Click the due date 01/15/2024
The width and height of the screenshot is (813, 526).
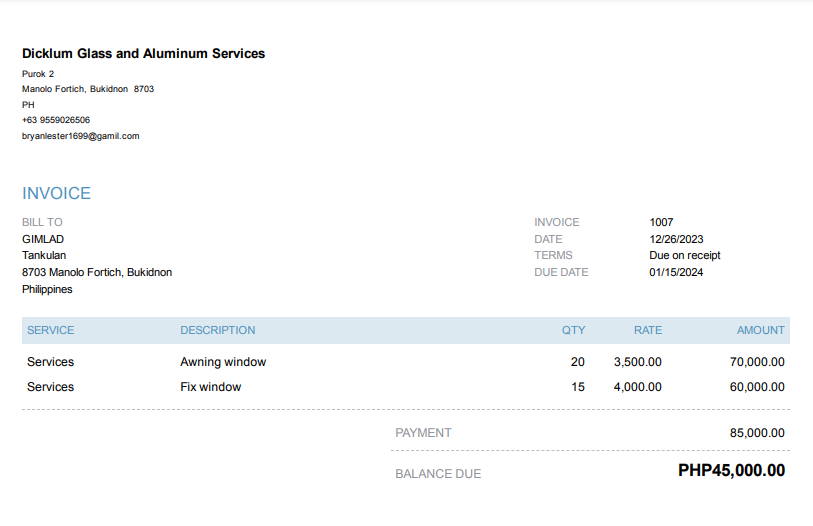click(x=676, y=272)
